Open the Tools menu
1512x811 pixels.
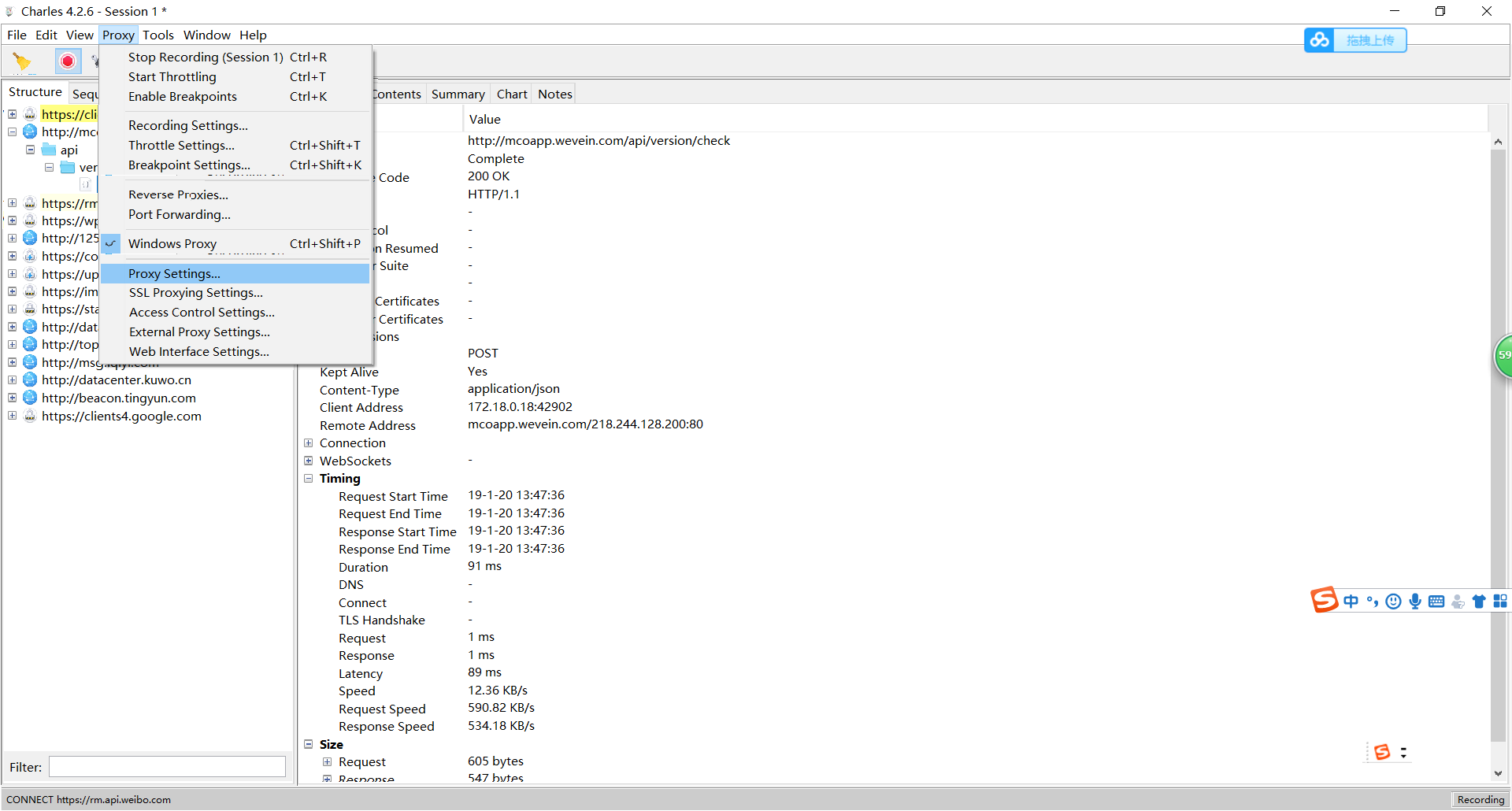[158, 35]
